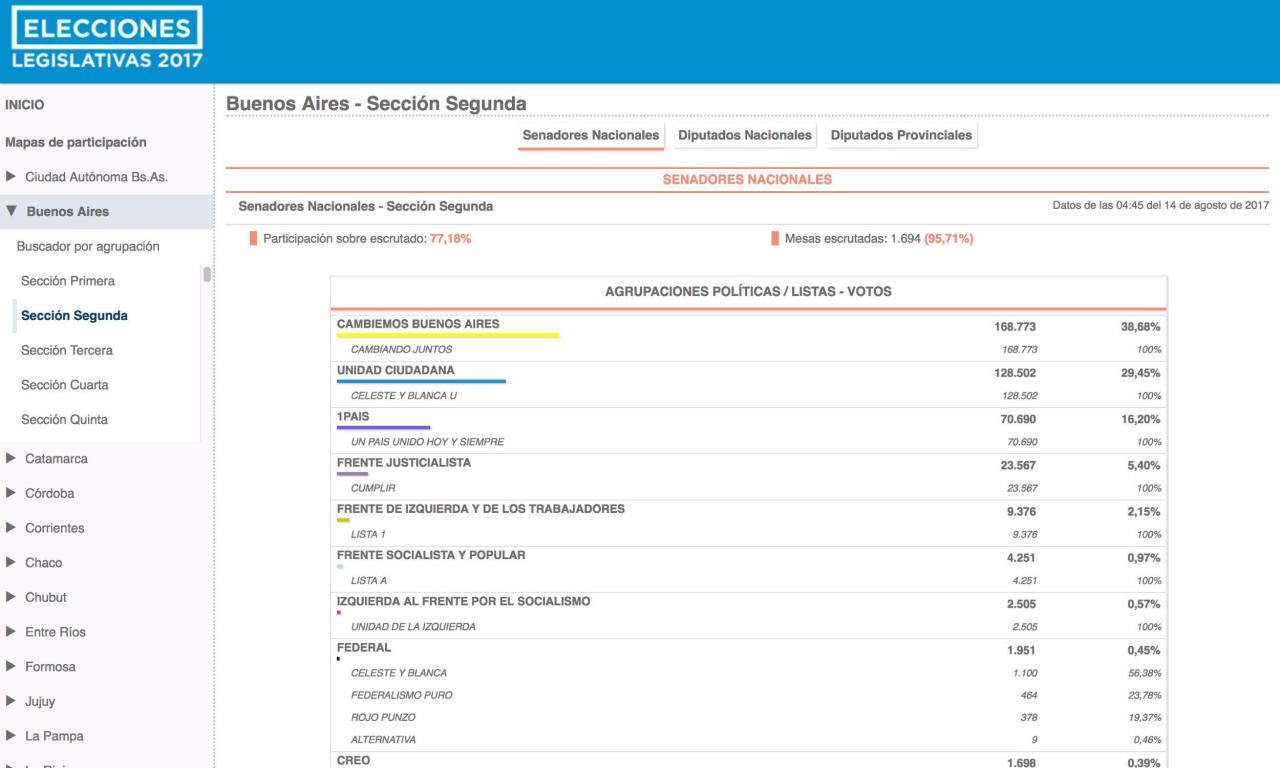
Task: Switch to Senadores Nacionales tab
Action: point(591,135)
